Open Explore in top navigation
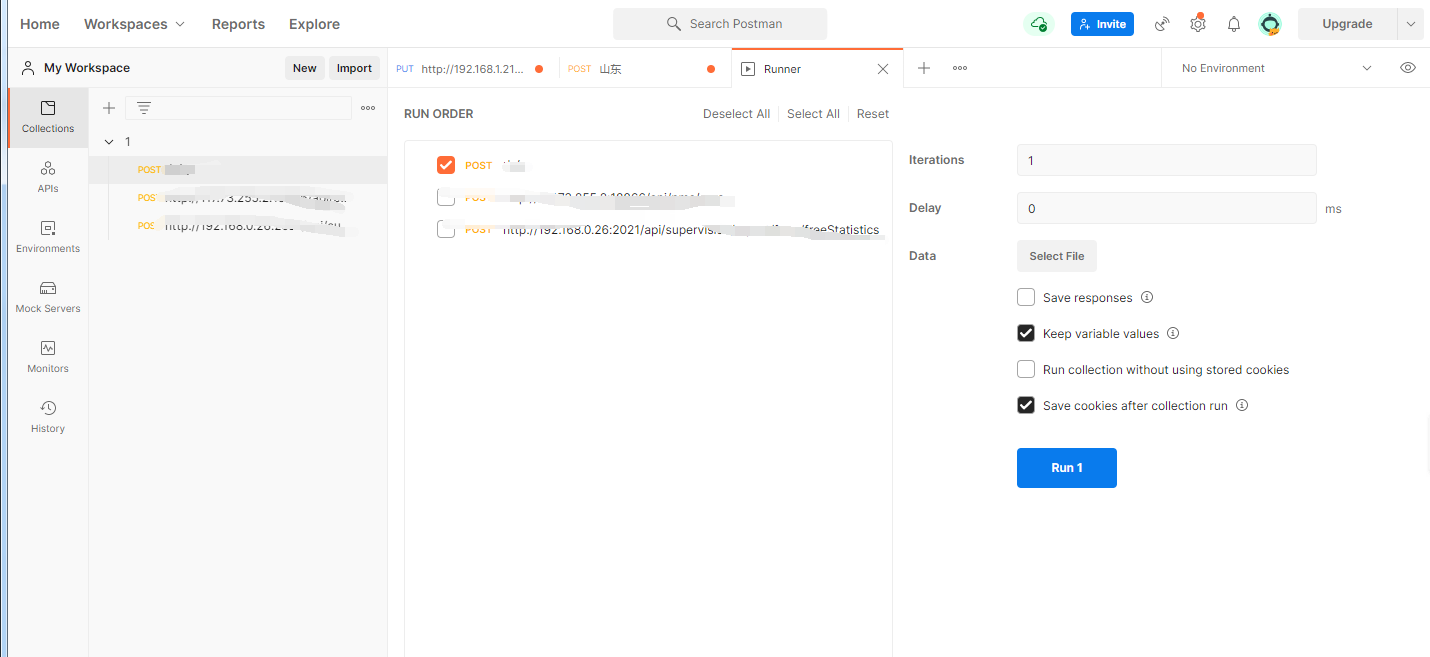 314,24
